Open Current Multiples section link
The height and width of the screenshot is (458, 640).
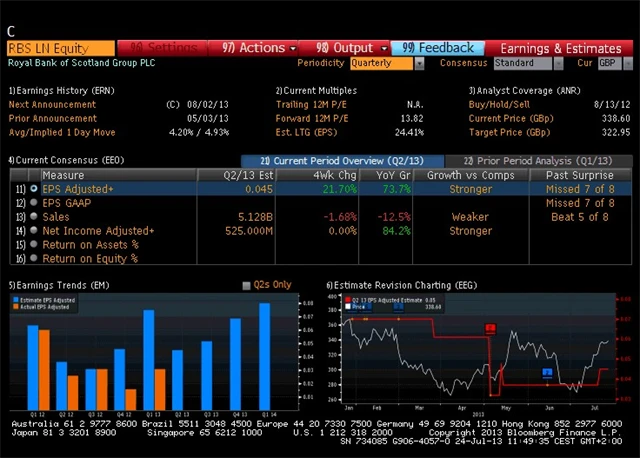point(316,91)
